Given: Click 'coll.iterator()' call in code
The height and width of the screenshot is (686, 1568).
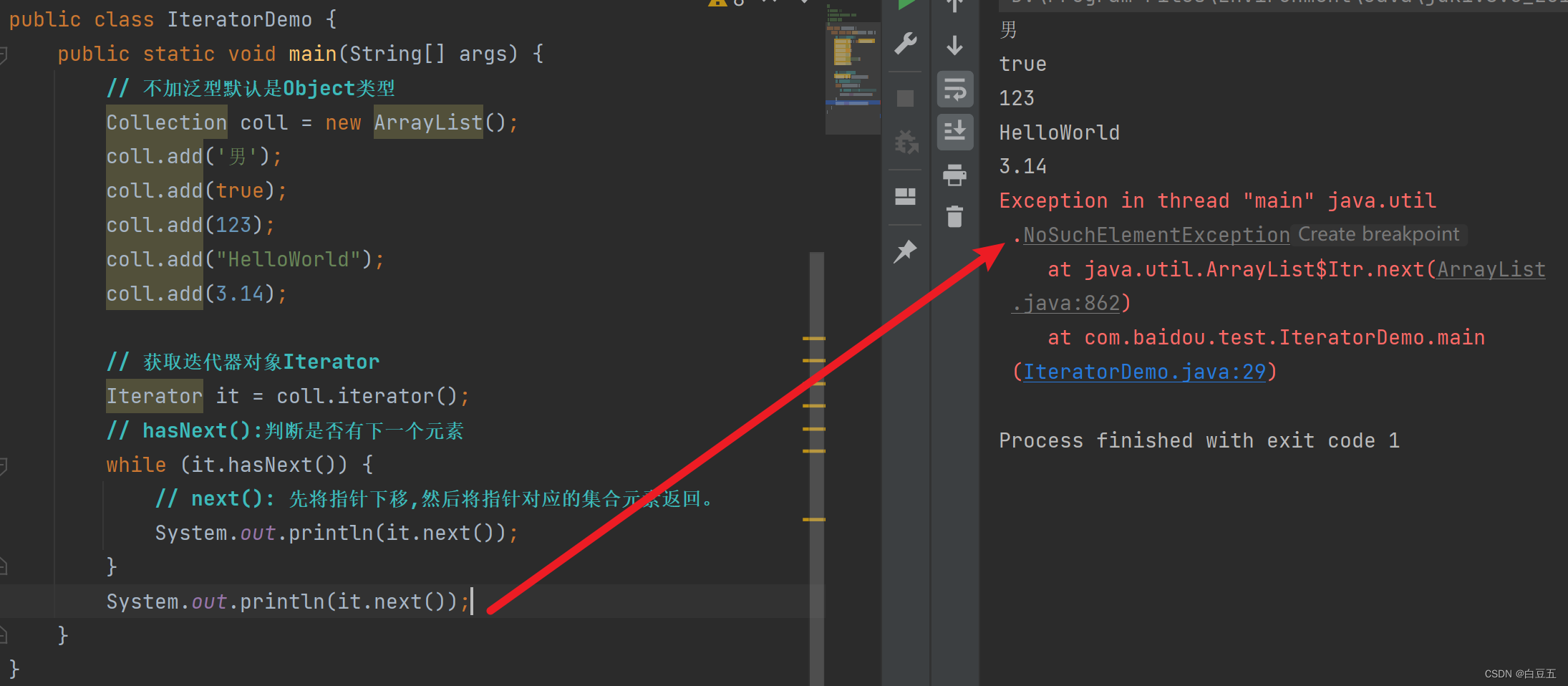Looking at the screenshot, I should (367, 396).
